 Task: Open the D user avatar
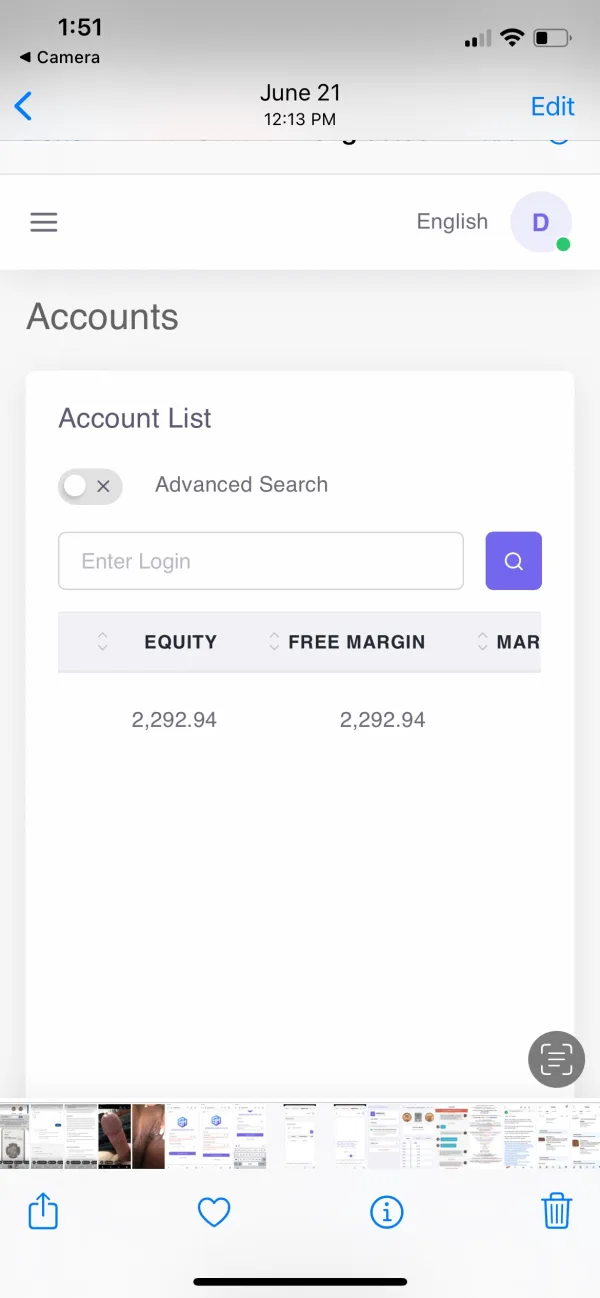pos(540,222)
